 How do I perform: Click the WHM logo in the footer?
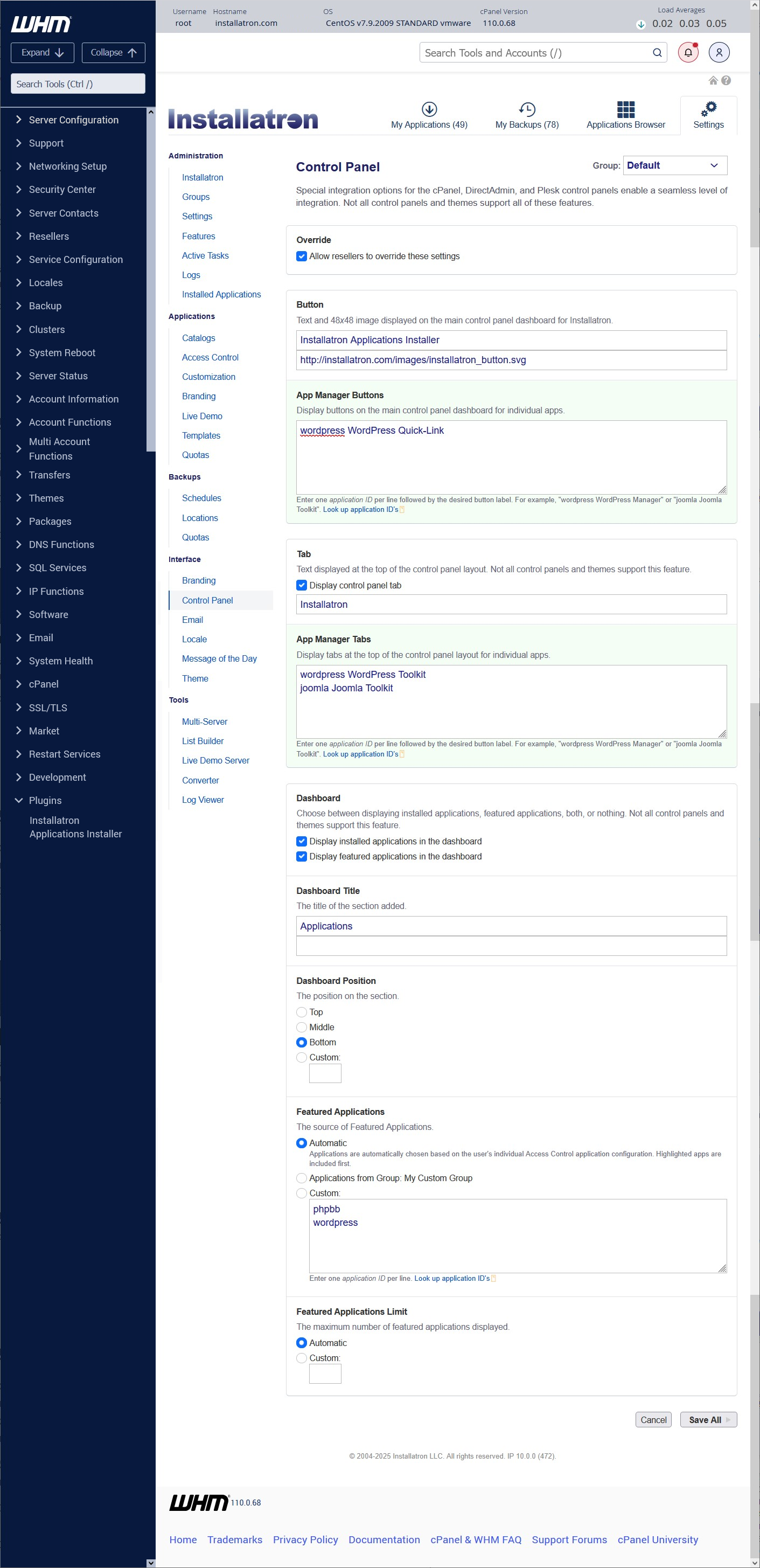199,1502
